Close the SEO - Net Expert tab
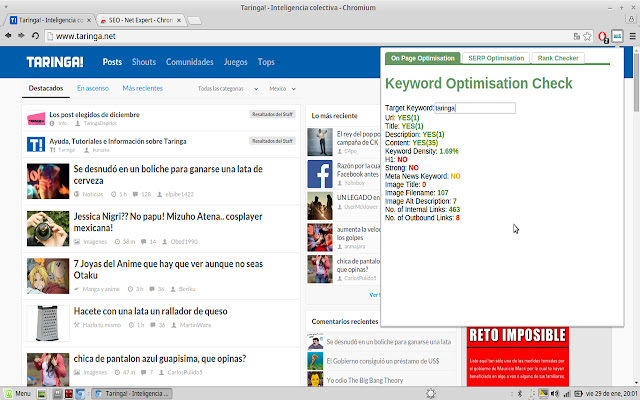640x400 pixels. pyautogui.click(x=179, y=20)
